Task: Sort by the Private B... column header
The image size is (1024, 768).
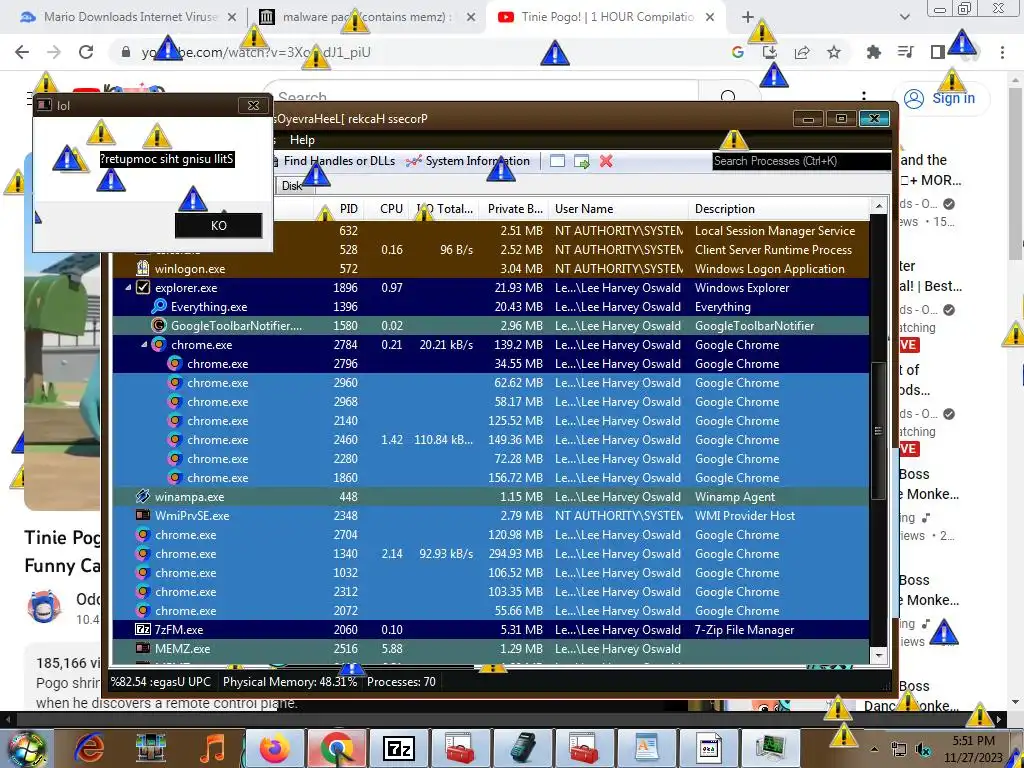Action: pos(514,209)
